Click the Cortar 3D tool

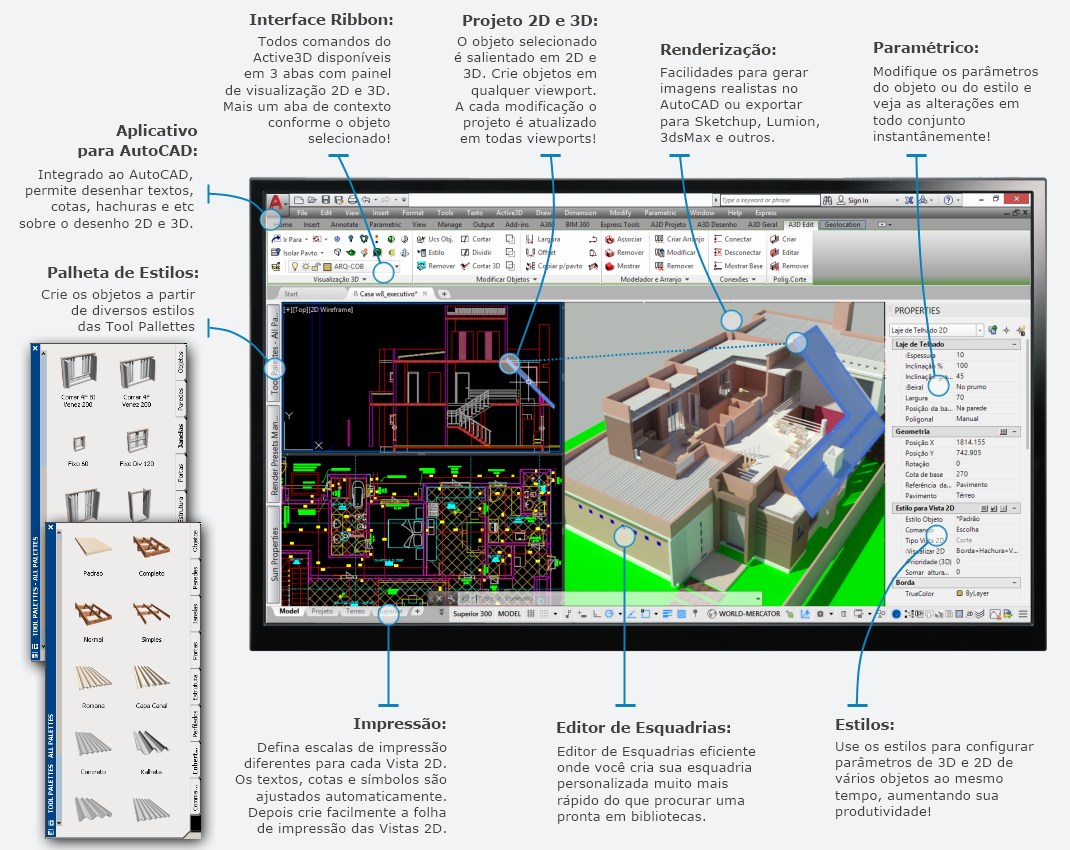[466, 266]
